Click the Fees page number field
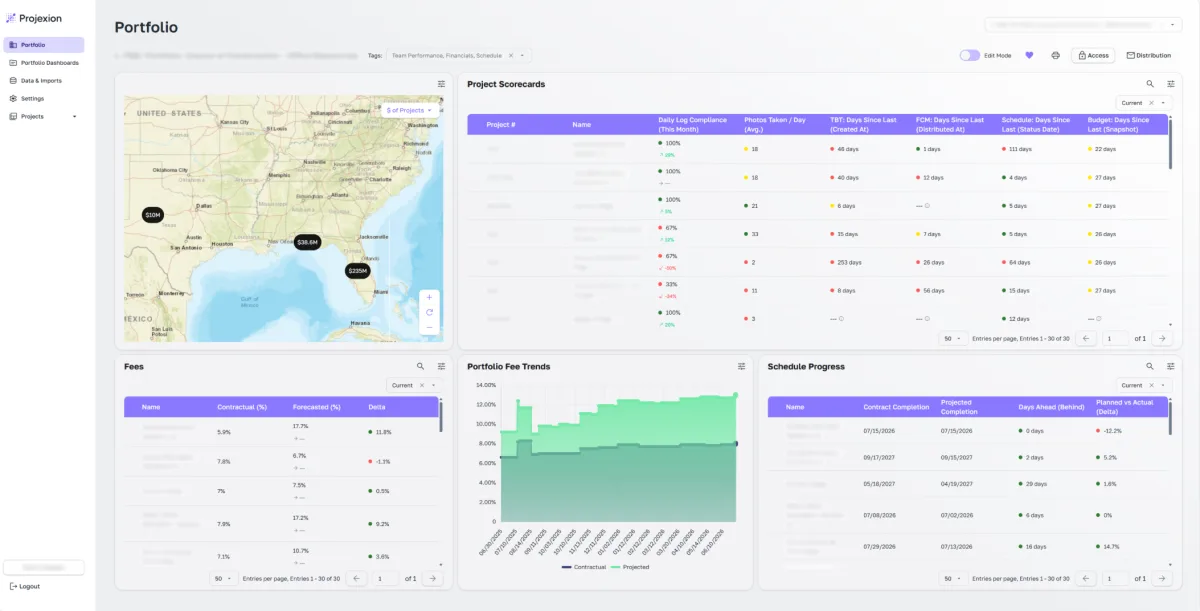Image resolution: width=1200 pixels, height=611 pixels. [x=386, y=578]
